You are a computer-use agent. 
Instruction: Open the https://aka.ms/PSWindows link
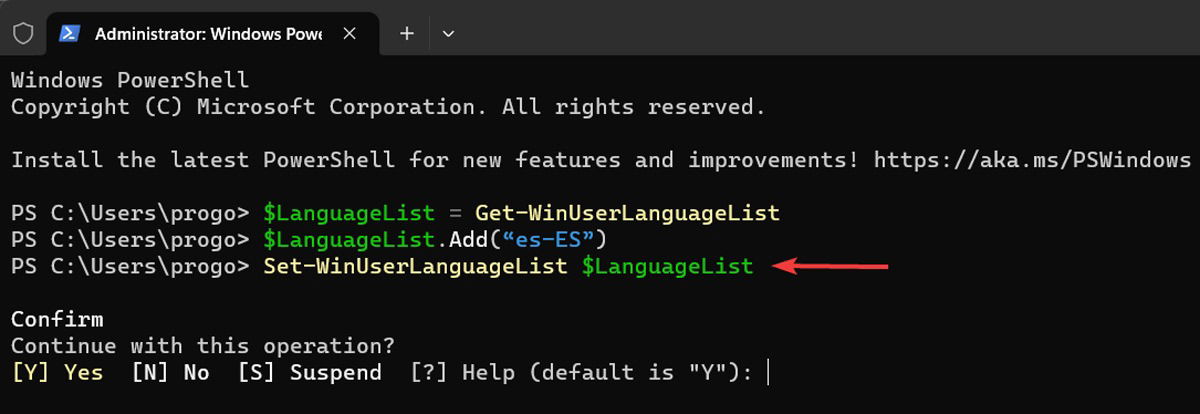(1032, 160)
